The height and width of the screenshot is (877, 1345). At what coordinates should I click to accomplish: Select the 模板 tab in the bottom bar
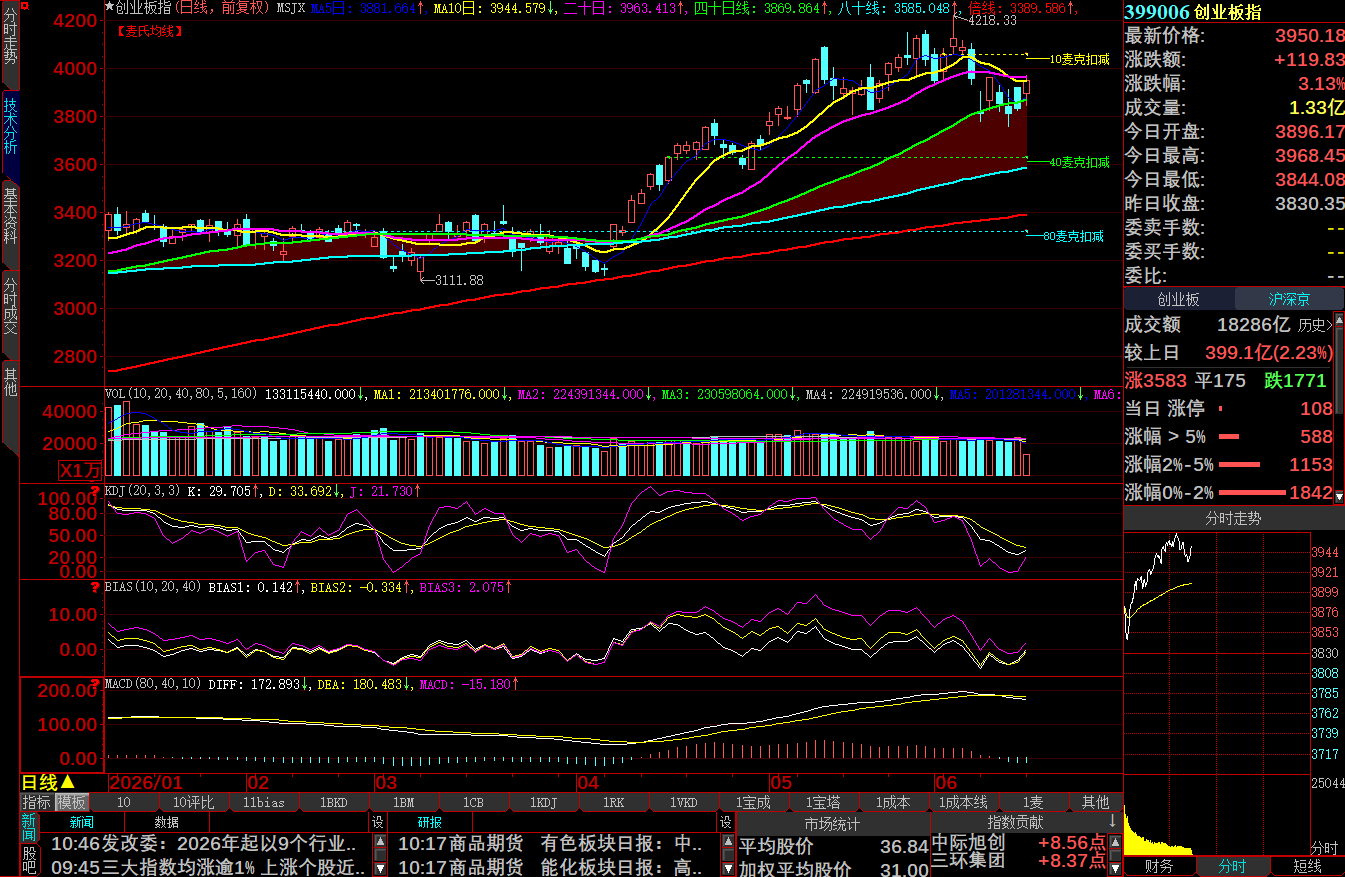pyautogui.click(x=71, y=802)
